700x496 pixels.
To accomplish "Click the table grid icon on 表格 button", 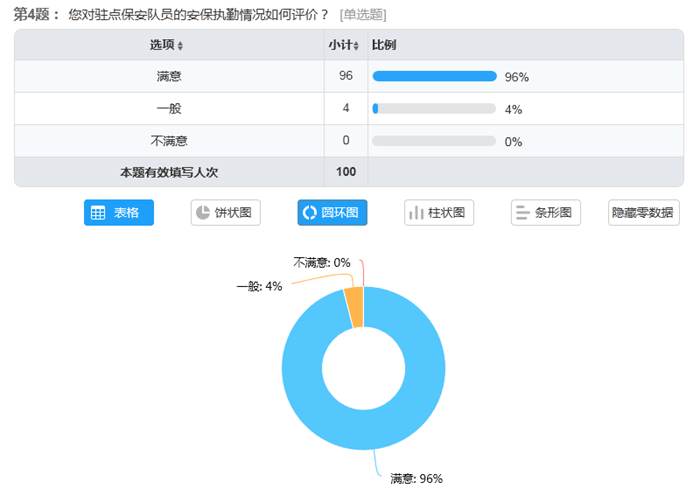I will [98, 213].
